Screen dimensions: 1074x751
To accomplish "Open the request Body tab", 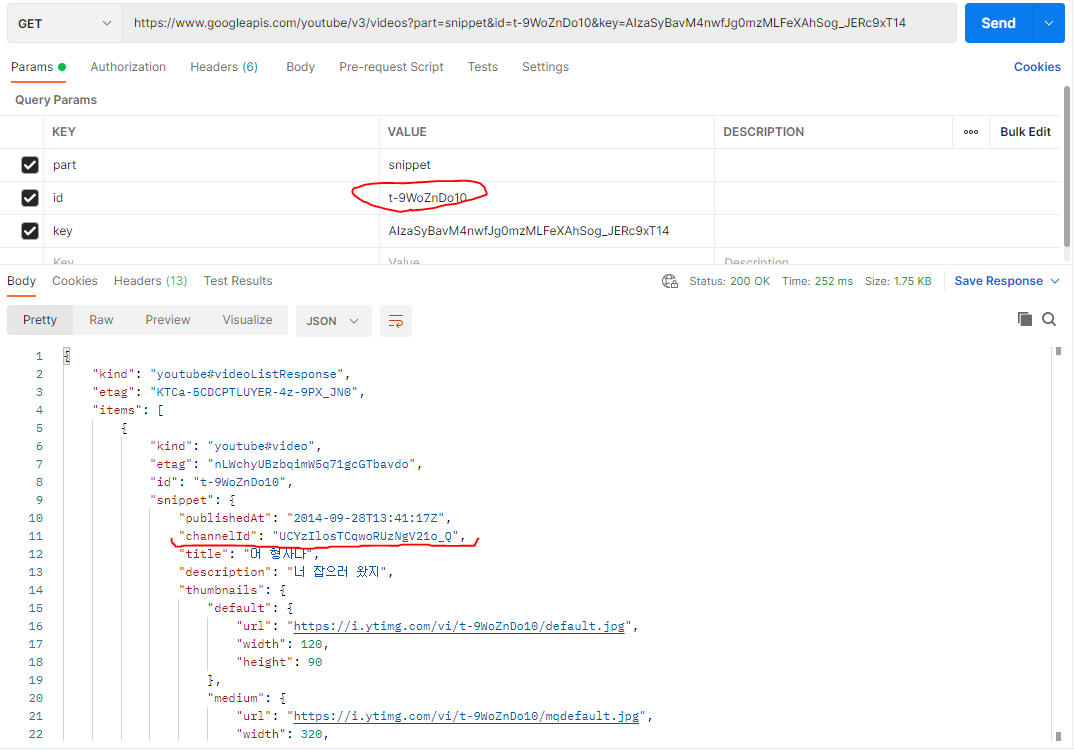I will point(301,66).
